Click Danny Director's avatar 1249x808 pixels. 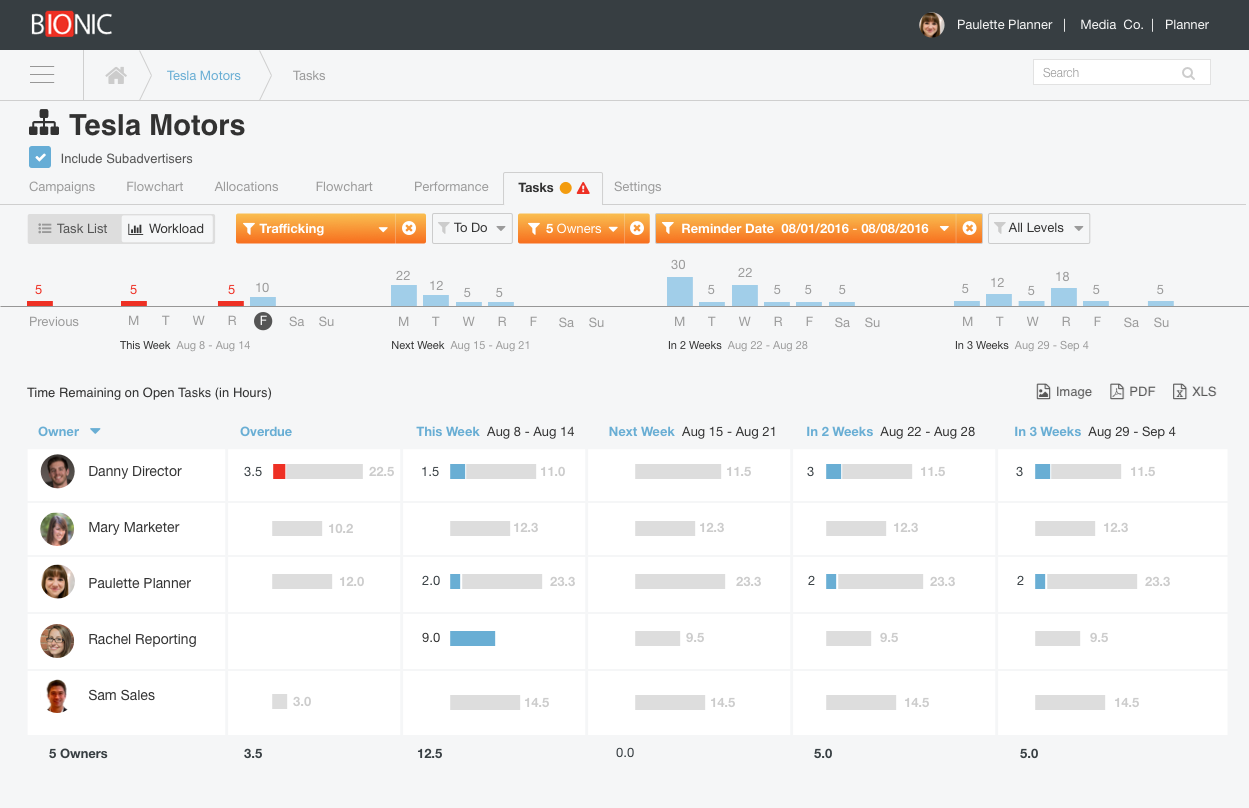point(57,471)
